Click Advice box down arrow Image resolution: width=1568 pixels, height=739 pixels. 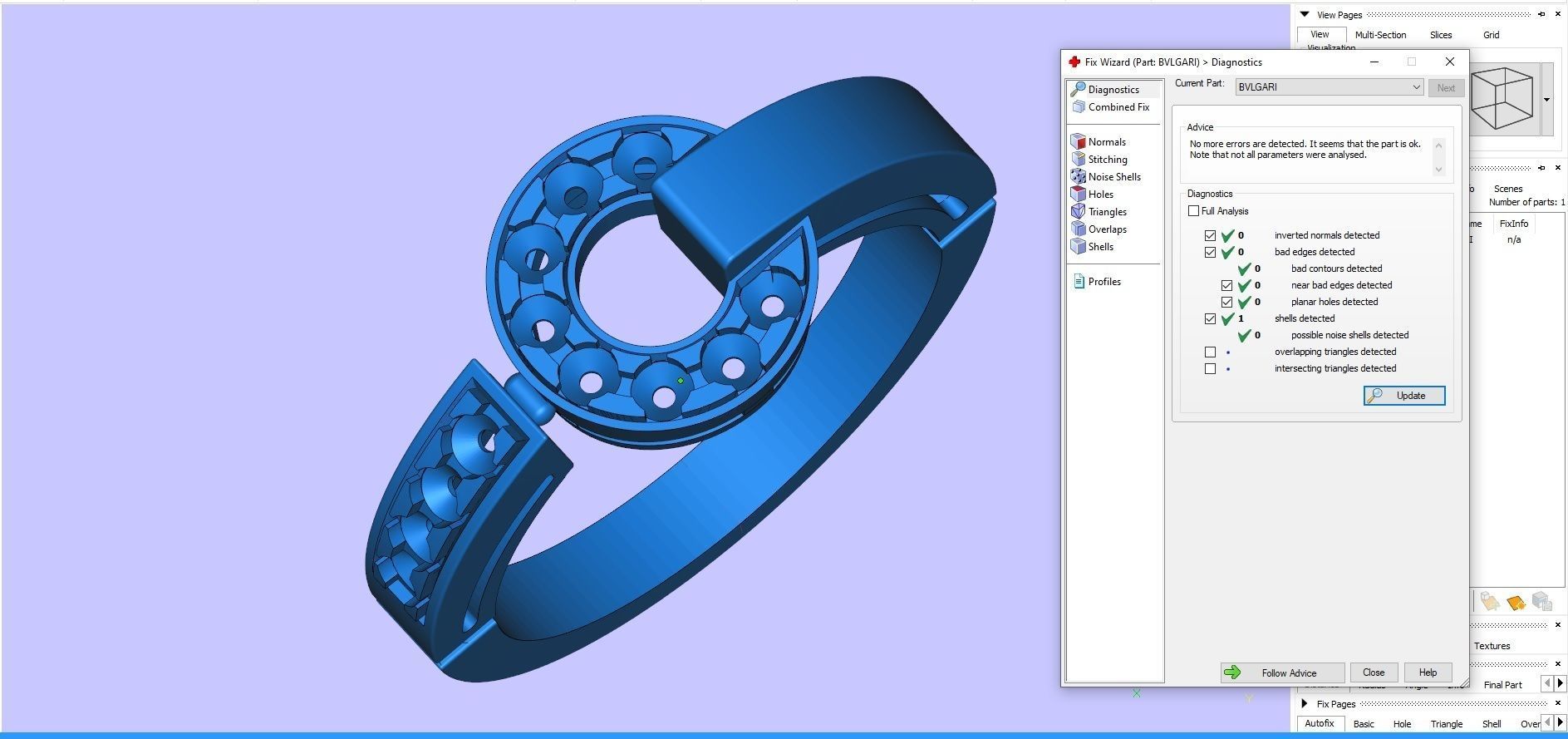pyautogui.click(x=1439, y=169)
